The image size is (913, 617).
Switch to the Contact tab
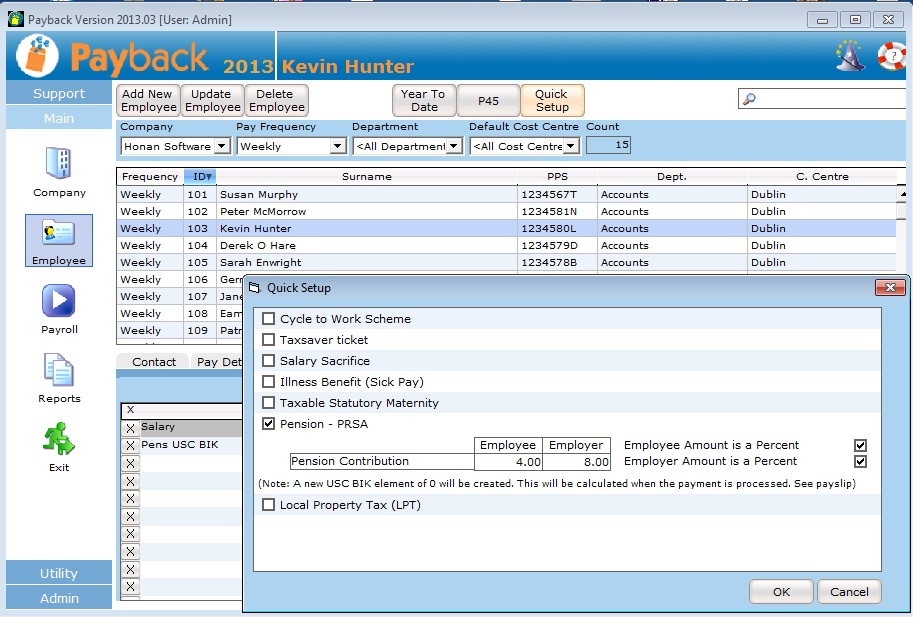coord(154,362)
